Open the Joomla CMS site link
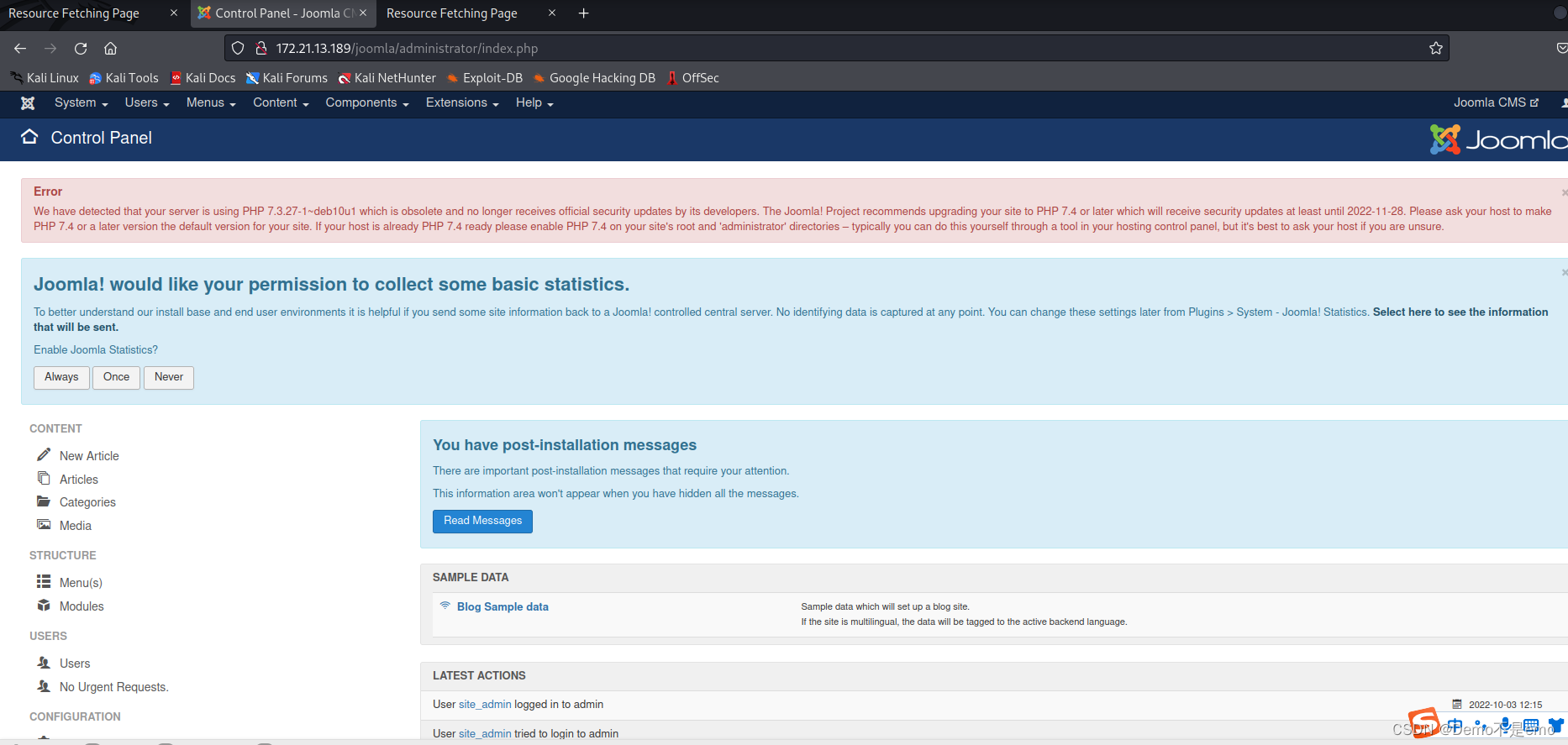The height and width of the screenshot is (745, 1568). click(1496, 102)
